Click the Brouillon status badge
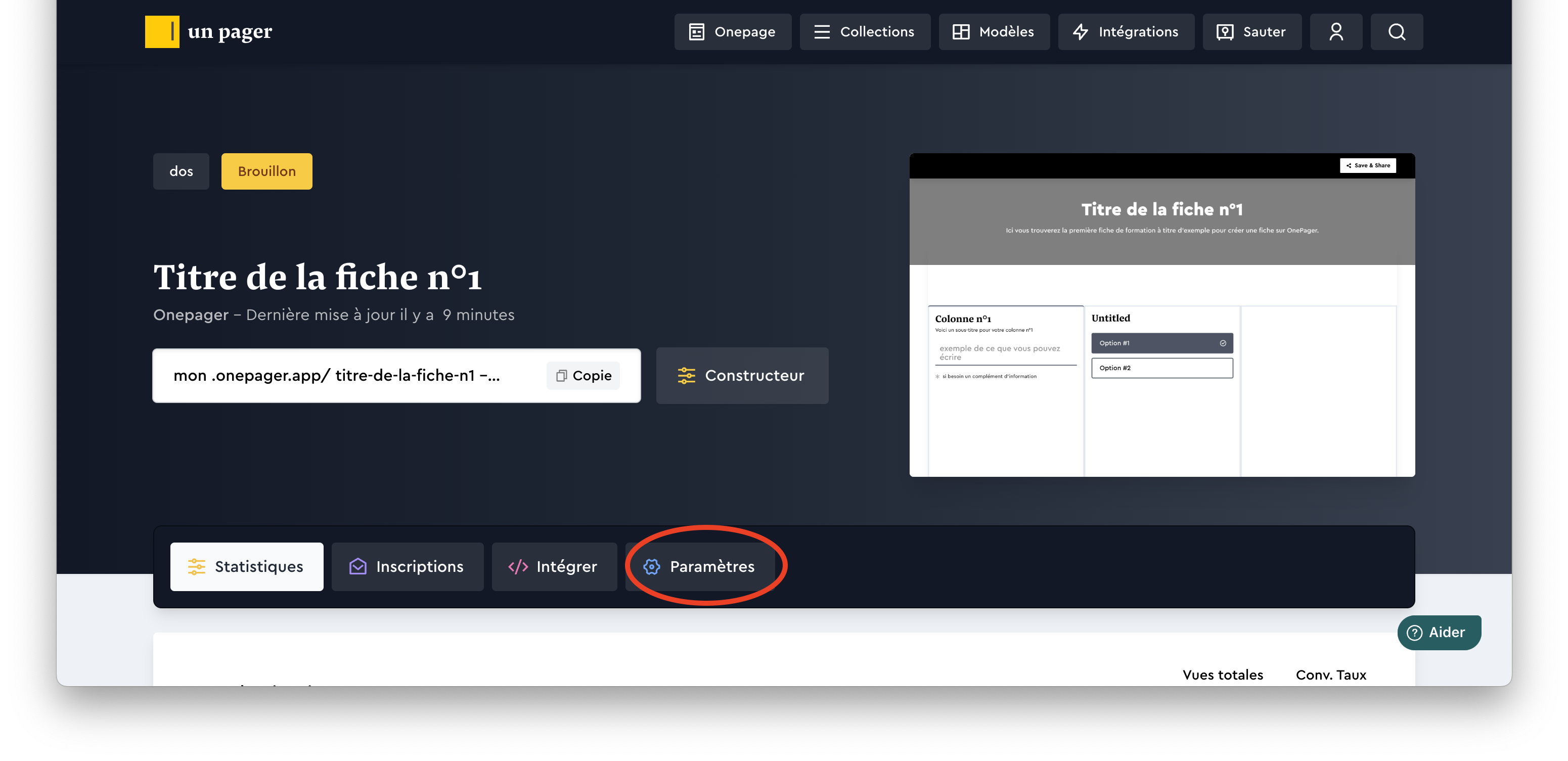This screenshot has width=1568, height=761. [x=266, y=172]
